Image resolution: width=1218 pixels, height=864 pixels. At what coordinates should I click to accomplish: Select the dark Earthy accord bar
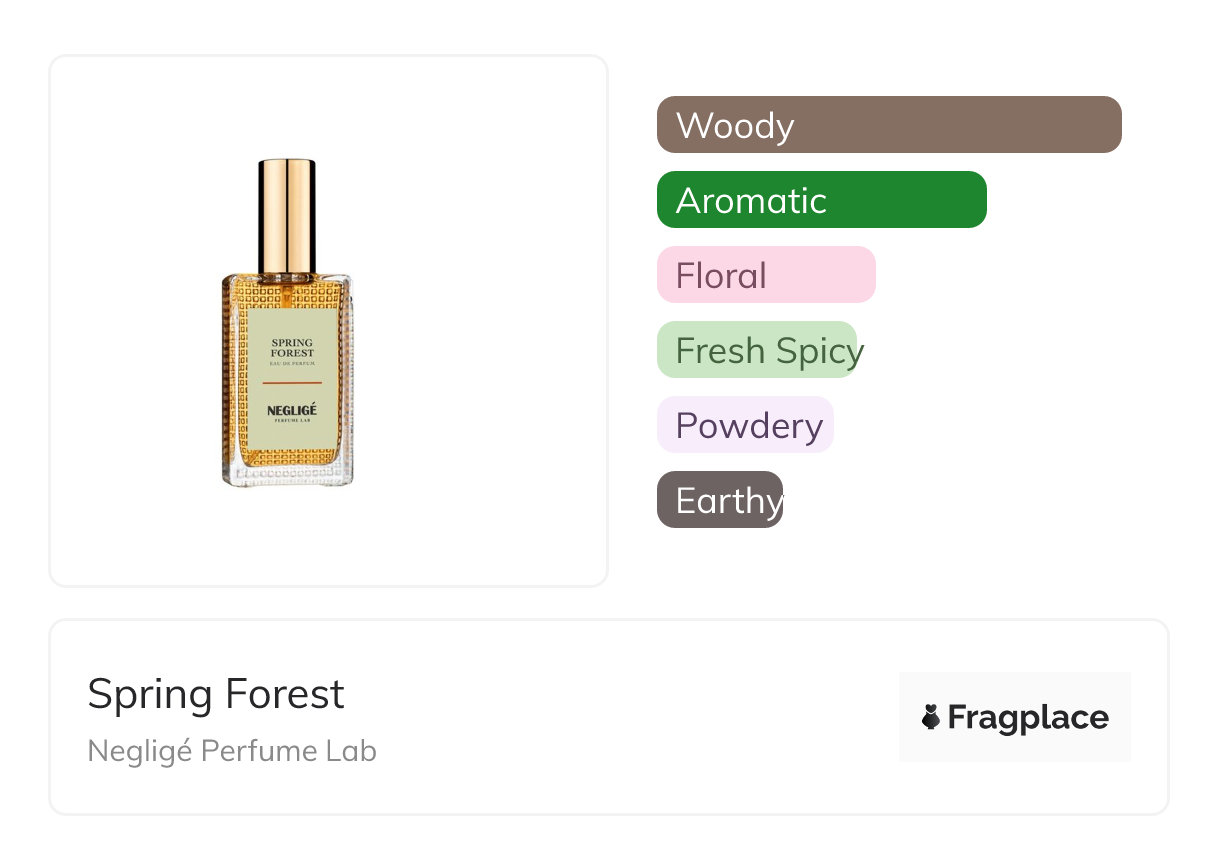tap(720, 500)
